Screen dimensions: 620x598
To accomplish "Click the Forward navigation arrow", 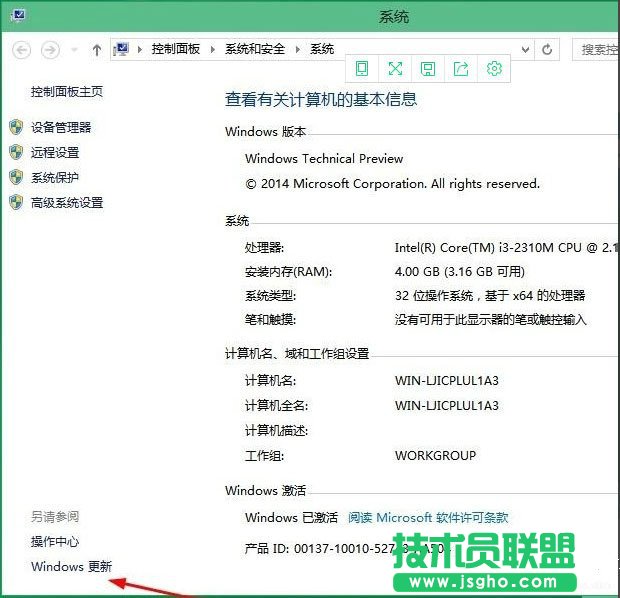I will [x=51, y=50].
